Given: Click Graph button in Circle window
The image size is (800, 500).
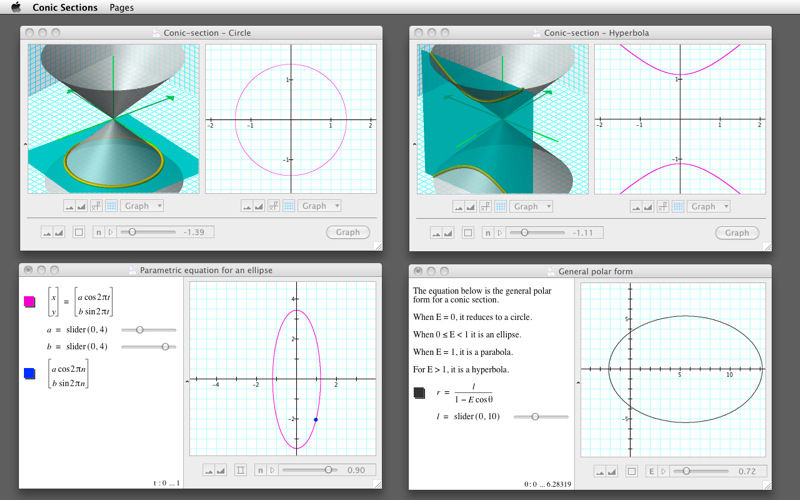Looking at the screenshot, I should (348, 232).
